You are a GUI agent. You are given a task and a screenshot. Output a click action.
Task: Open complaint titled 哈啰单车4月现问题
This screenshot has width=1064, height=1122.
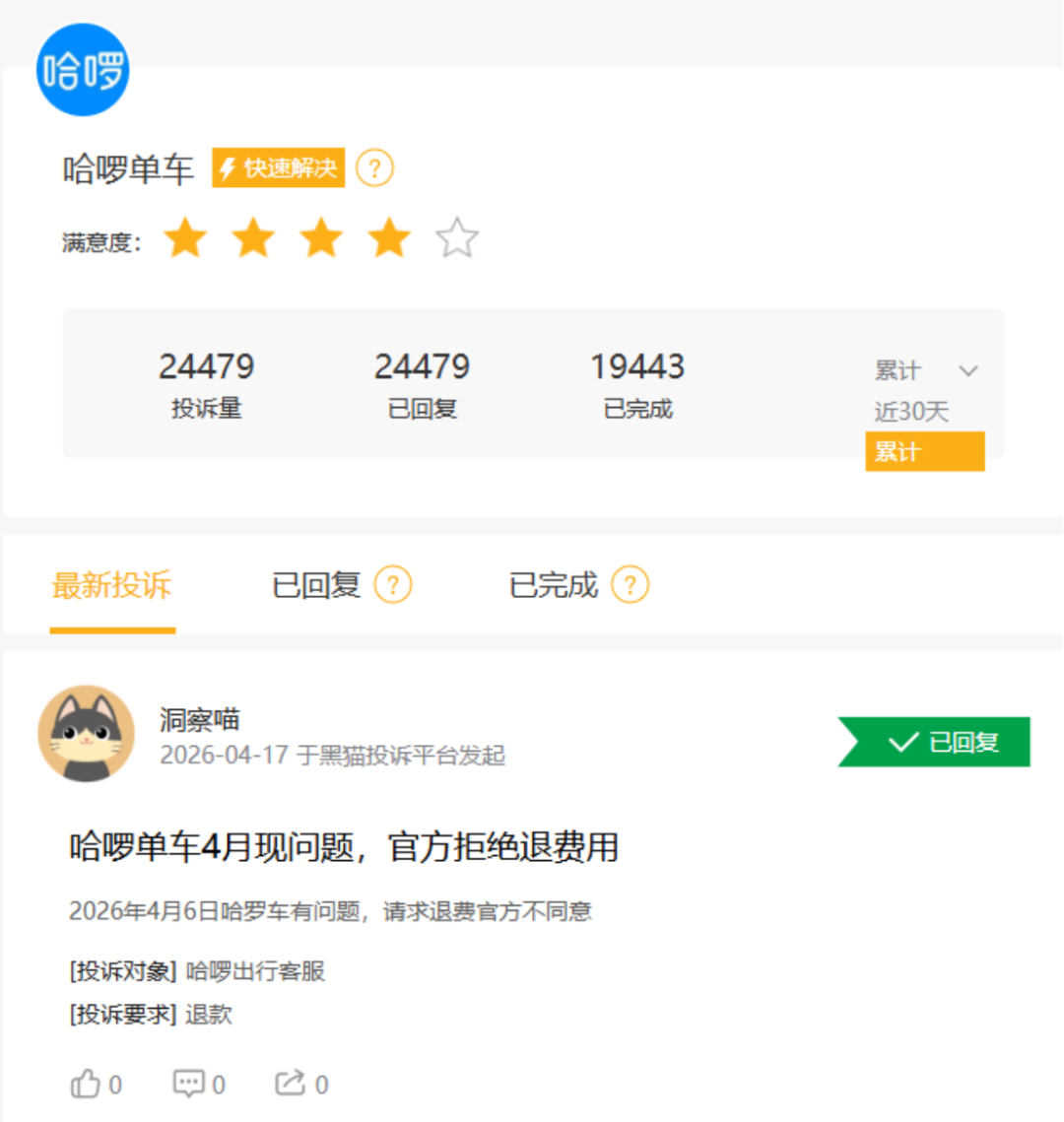[344, 847]
